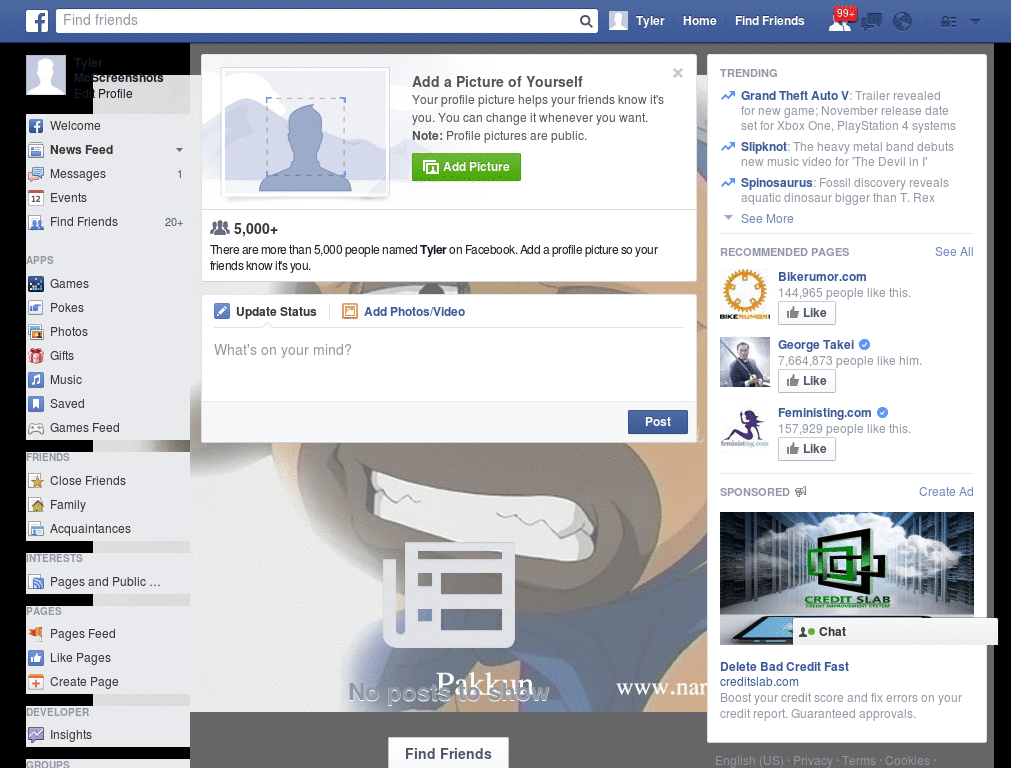The image size is (1024, 768).
Task: Open Delete Bad Credit Fast ad link
Action: tap(784, 667)
